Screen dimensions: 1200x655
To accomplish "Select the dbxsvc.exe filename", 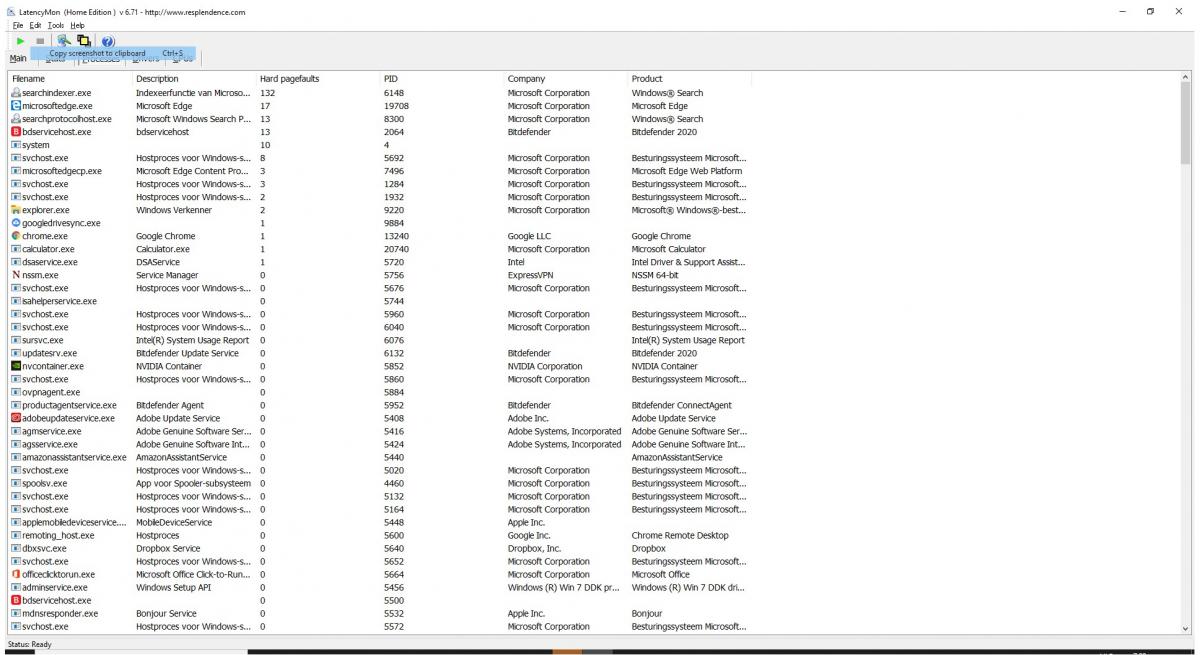I will tap(45, 548).
